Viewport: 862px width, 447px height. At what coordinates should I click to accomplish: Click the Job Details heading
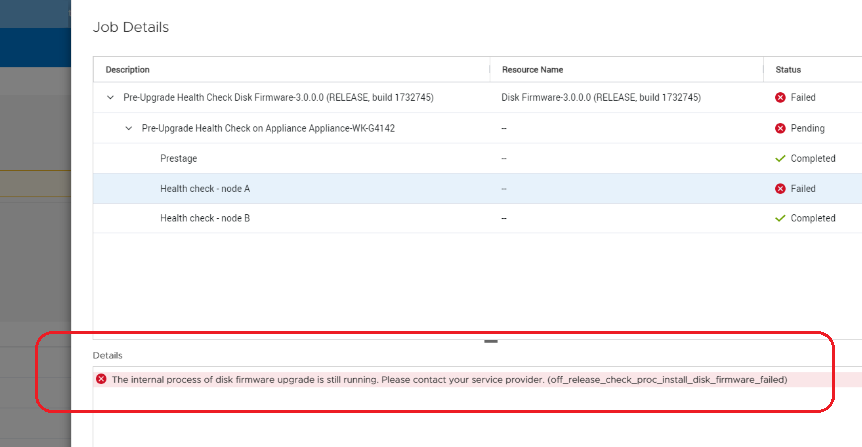[x=131, y=27]
